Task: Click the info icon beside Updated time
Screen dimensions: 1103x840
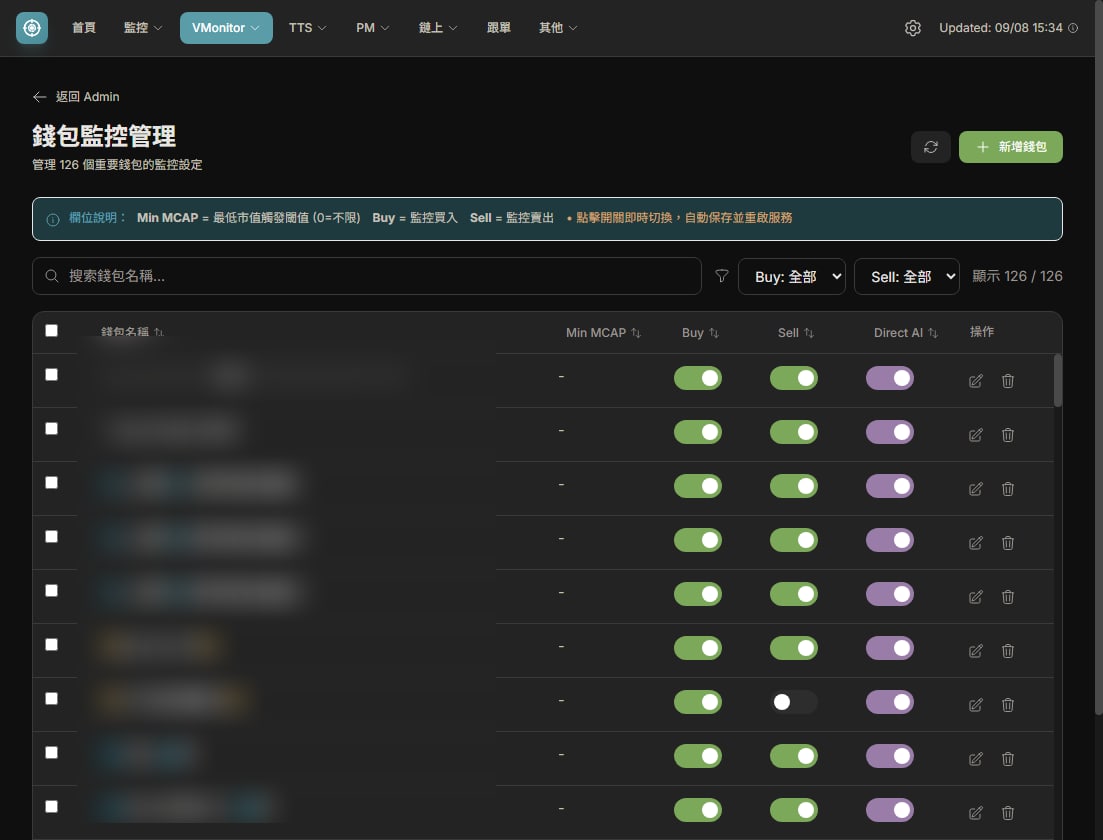Action: click(x=1073, y=28)
